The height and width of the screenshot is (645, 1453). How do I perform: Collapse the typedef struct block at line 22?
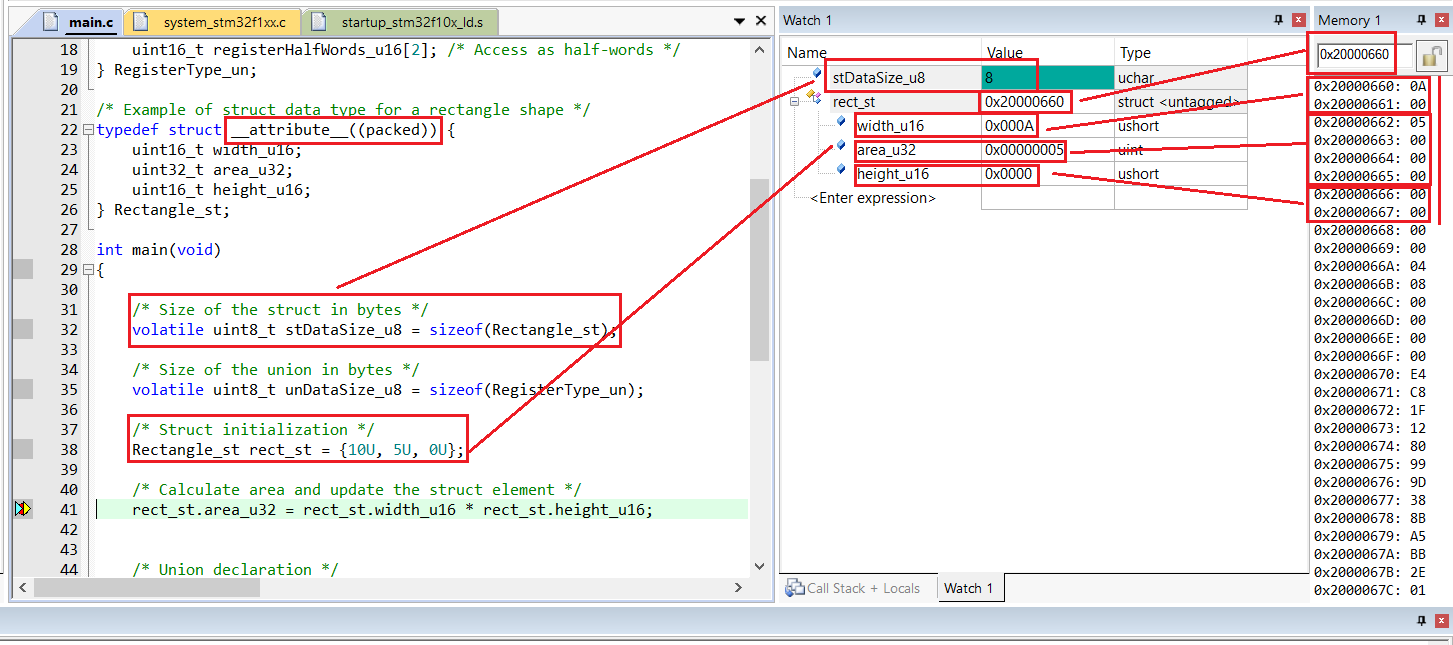click(88, 130)
